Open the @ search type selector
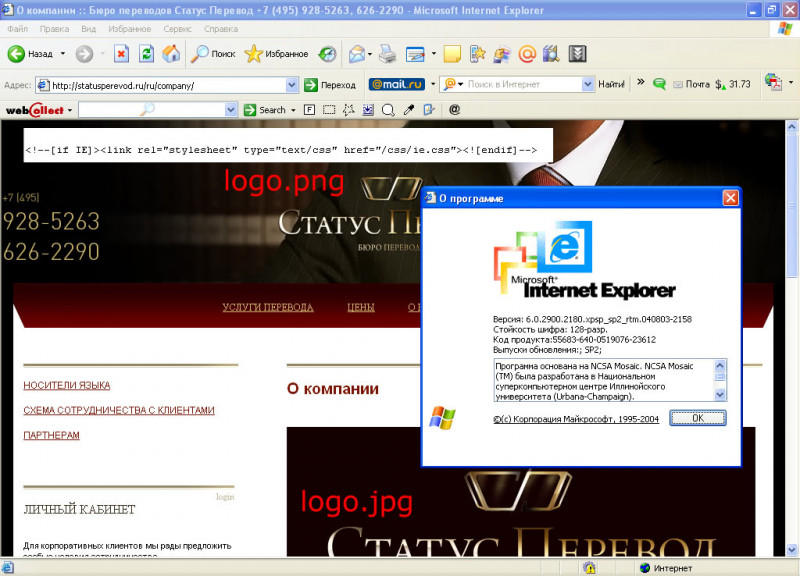 (454, 84)
